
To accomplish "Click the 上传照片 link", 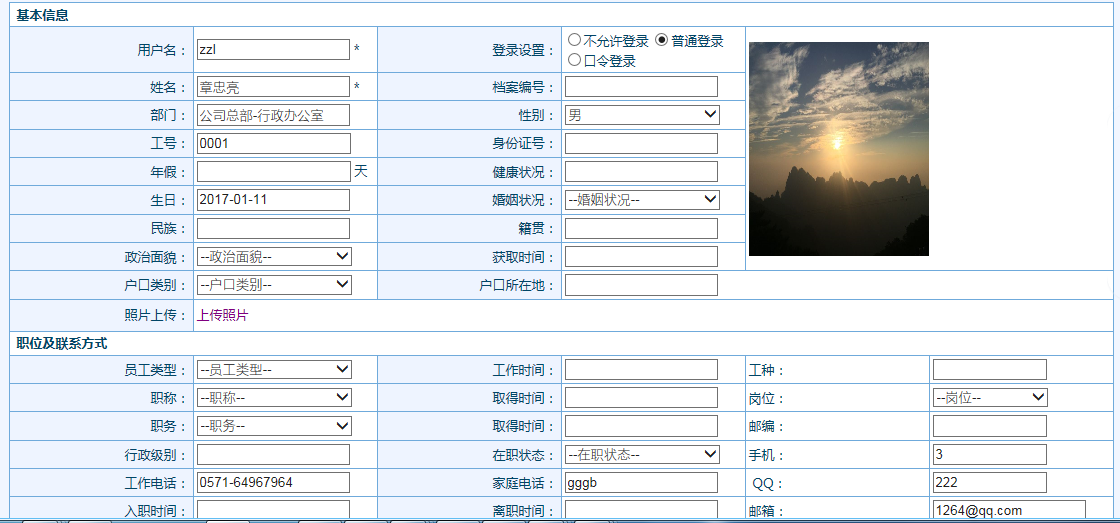I will [x=223, y=315].
